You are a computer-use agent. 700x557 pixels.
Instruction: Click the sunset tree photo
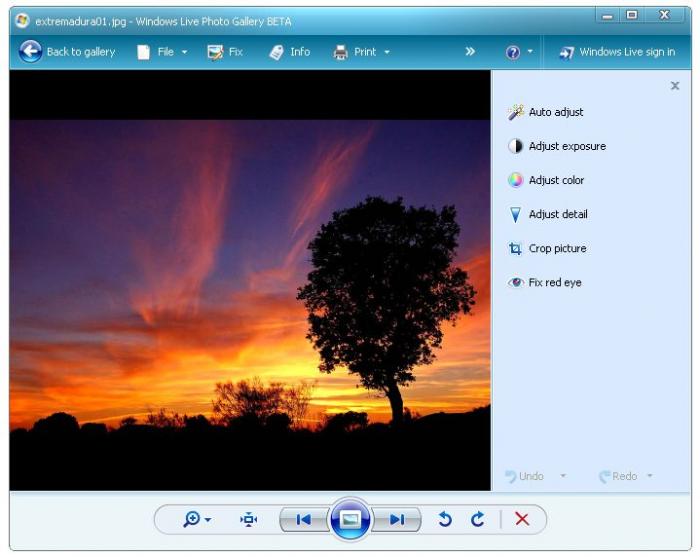click(x=250, y=279)
